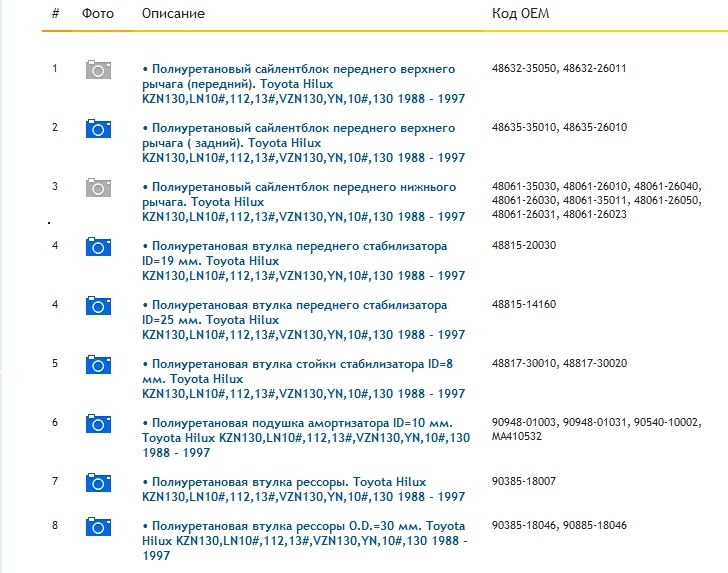This screenshot has width=728, height=573.
Task: Click row number 3
Action: [x=55, y=186]
